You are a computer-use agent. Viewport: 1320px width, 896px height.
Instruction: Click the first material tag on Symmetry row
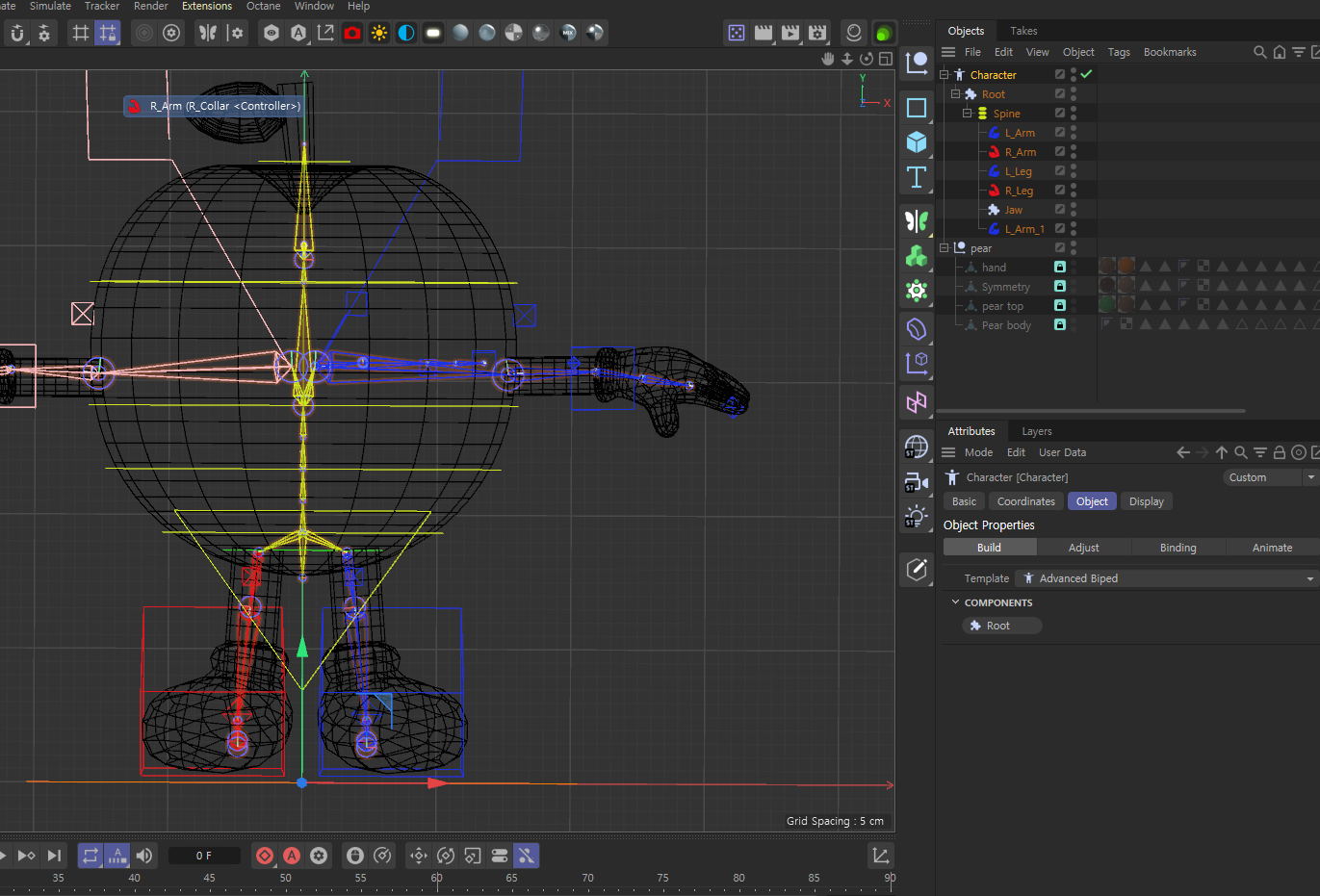pos(1107,285)
